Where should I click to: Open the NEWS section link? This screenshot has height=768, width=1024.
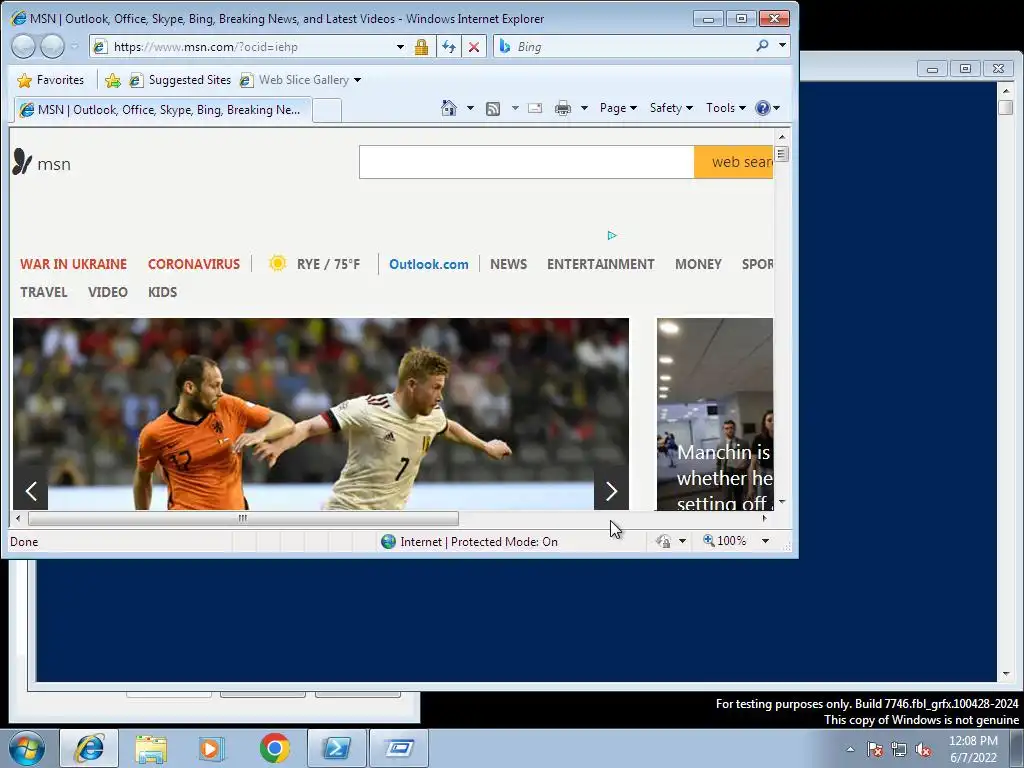[508, 264]
